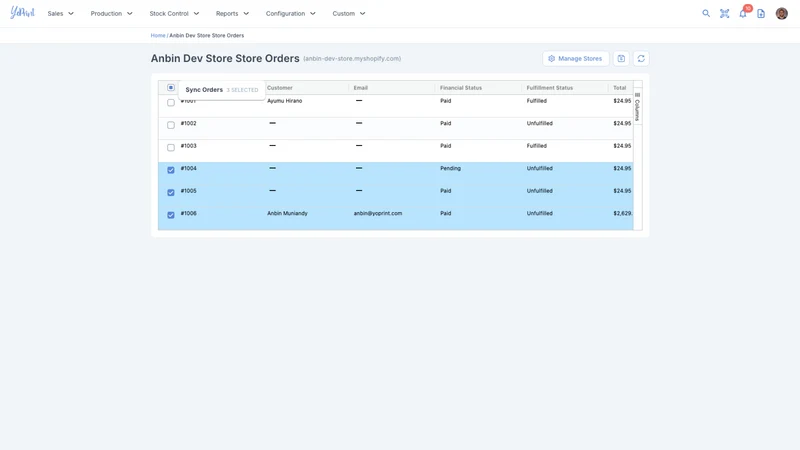Image resolution: width=800 pixels, height=450 pixels.
Task: Open the Custom menu
Action: (343, 14)
